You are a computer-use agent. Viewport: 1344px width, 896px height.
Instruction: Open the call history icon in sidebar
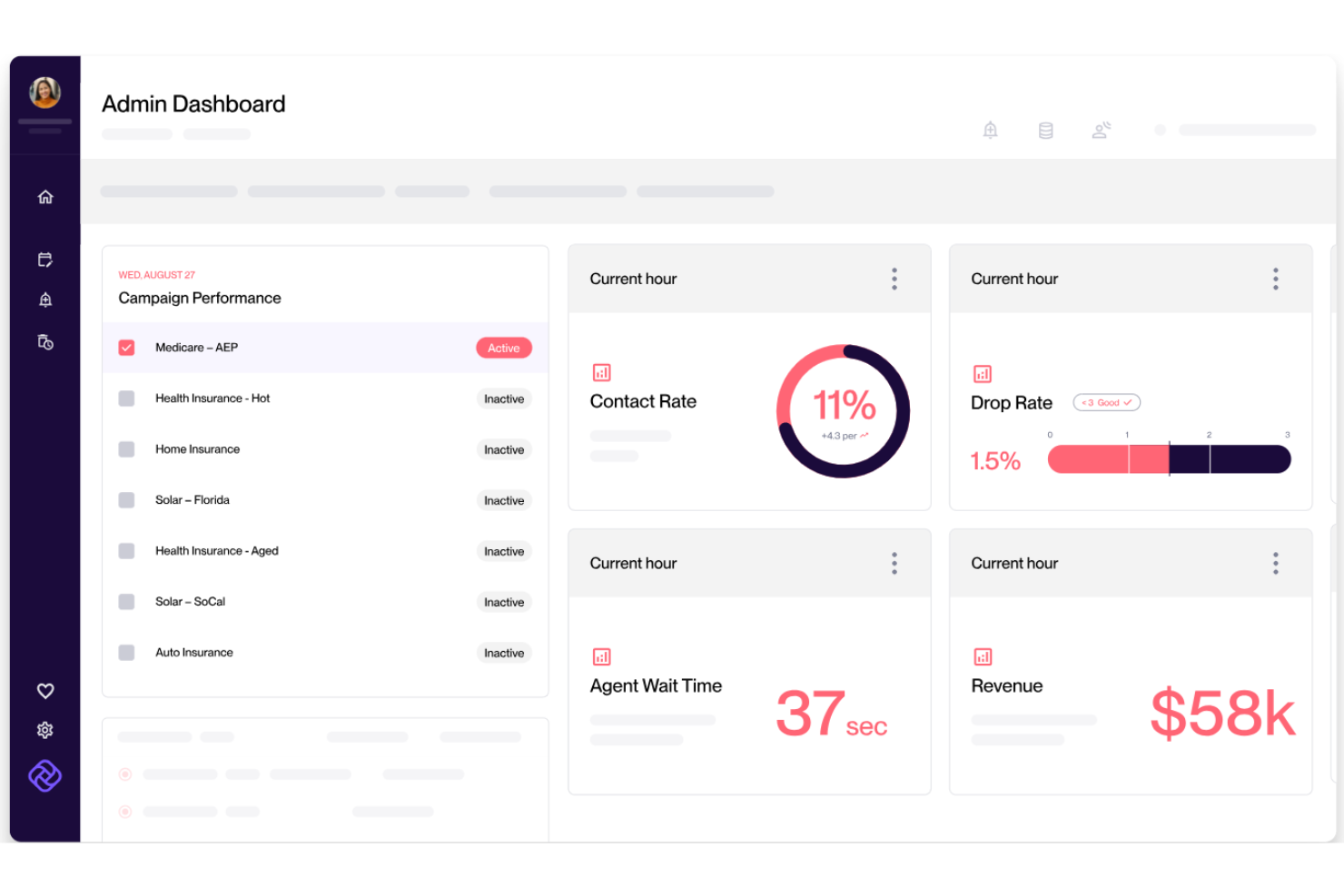(44, 342)
